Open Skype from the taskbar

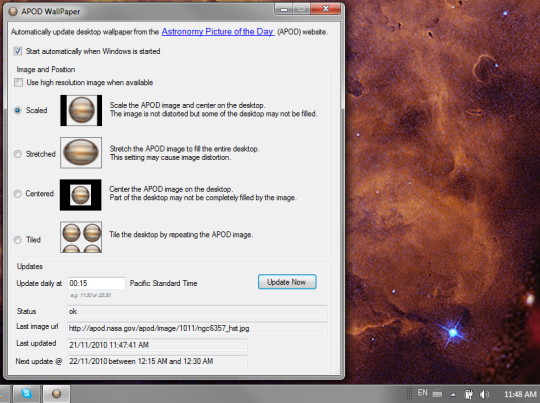(26, 393)
